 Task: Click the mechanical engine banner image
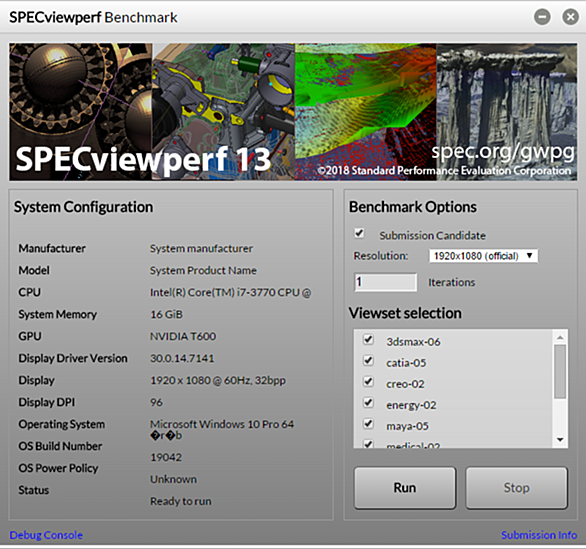pyautogui.click(x=223, y=112)
